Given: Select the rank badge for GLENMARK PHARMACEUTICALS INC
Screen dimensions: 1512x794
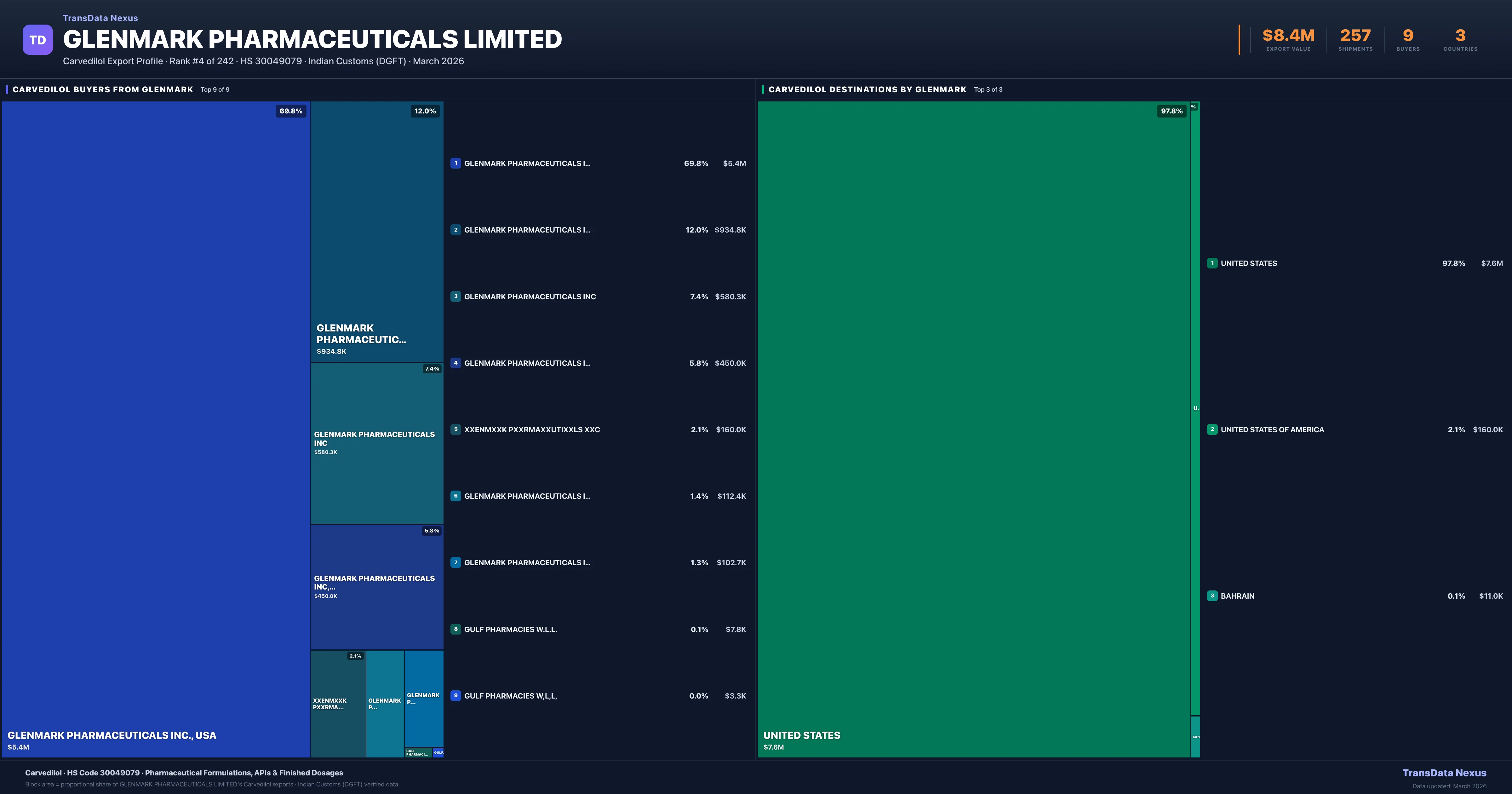Looking at the screenshot, I should 456,296.
